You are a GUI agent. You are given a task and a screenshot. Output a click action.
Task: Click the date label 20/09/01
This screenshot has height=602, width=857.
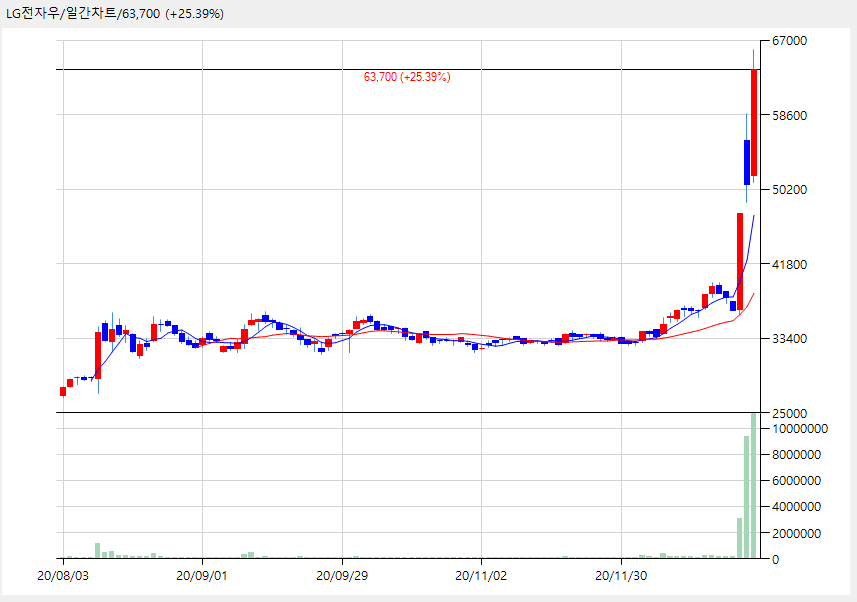[x=202, y=576]
